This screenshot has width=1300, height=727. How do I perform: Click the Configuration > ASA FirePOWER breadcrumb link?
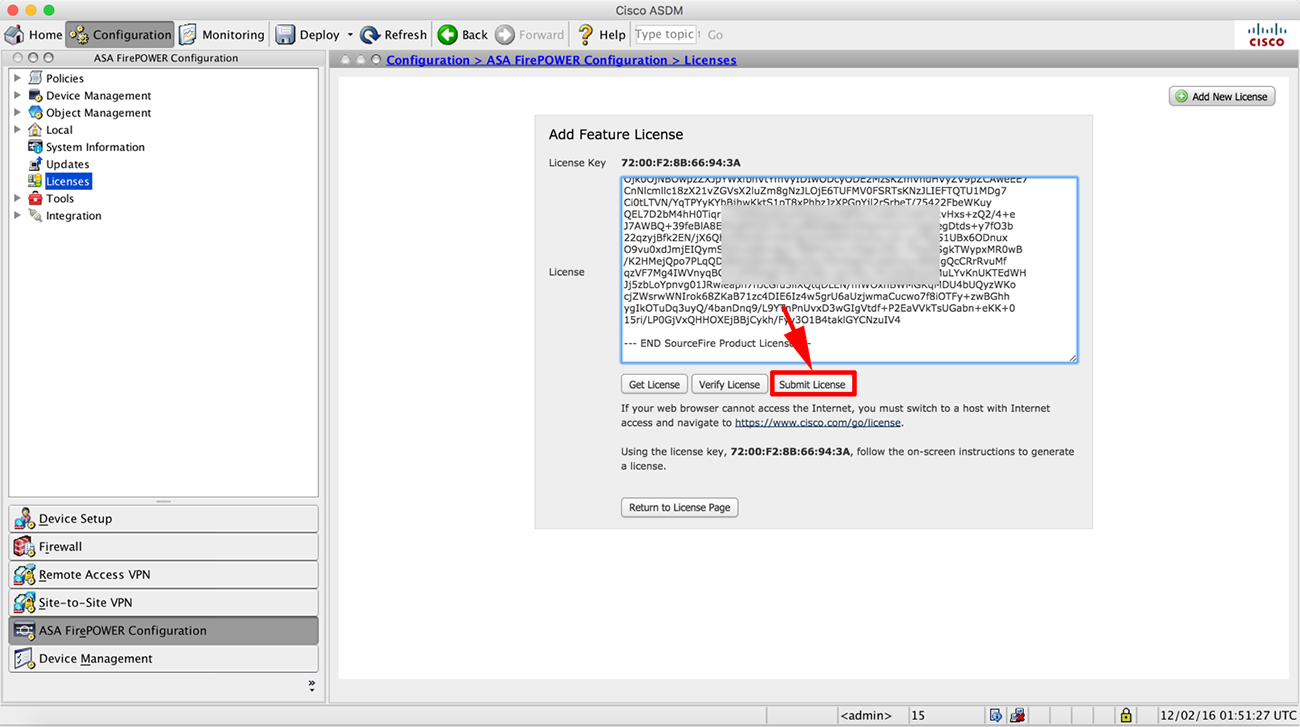[x=561, y=60]
